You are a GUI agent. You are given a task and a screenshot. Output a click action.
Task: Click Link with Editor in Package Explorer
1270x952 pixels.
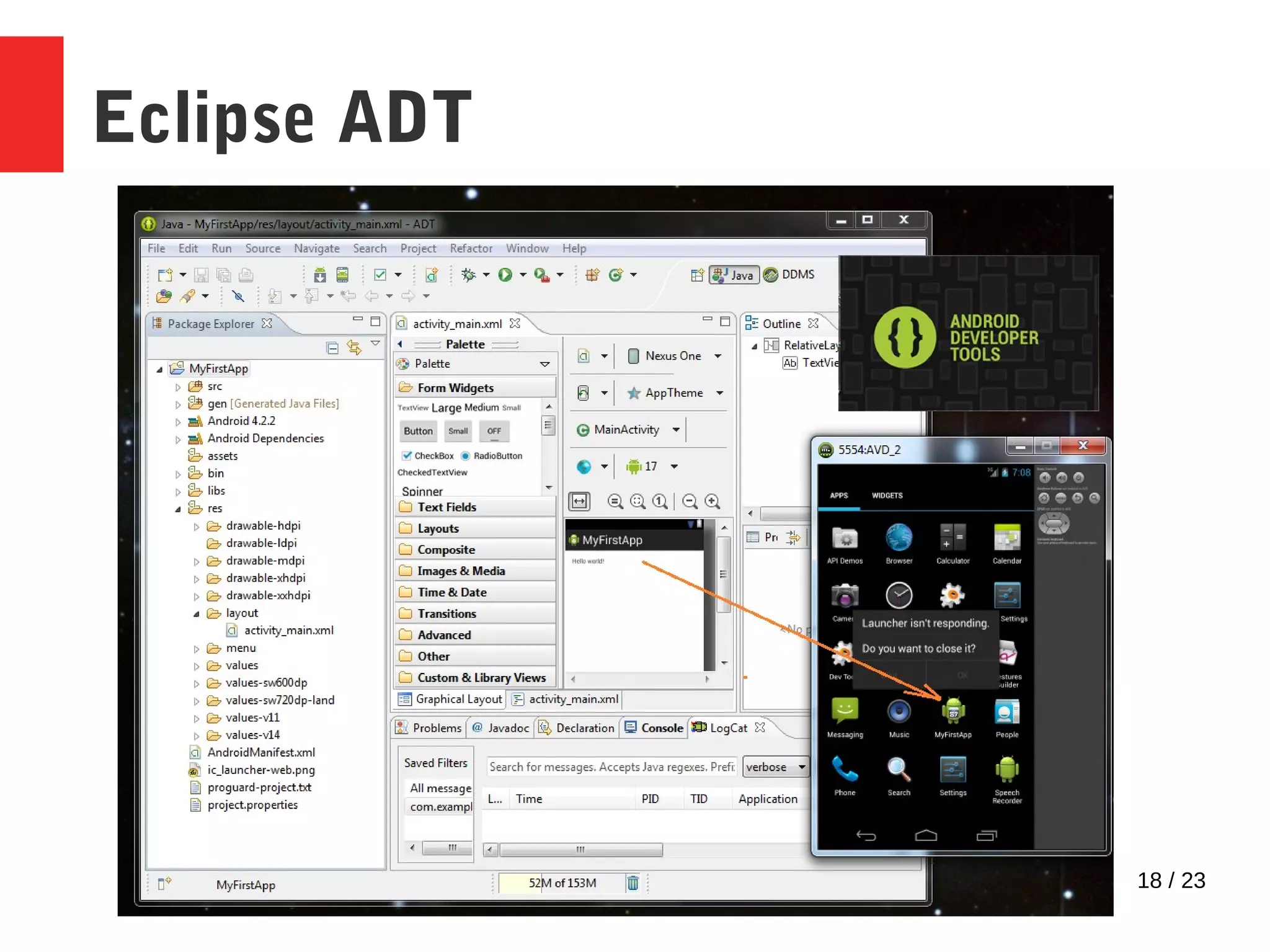click(x=354, y=347)
